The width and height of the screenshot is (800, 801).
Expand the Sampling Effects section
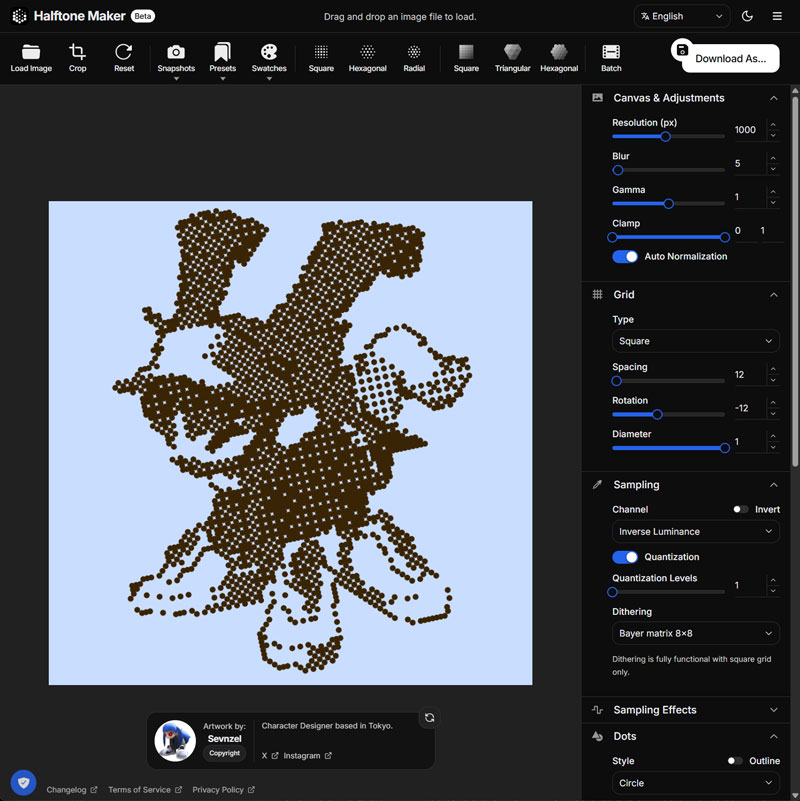773,710
